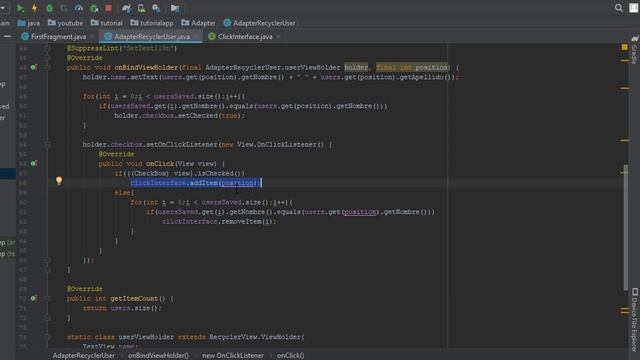Collapse the onBindViewHolder method fold marker

click(x=47, y=67)
